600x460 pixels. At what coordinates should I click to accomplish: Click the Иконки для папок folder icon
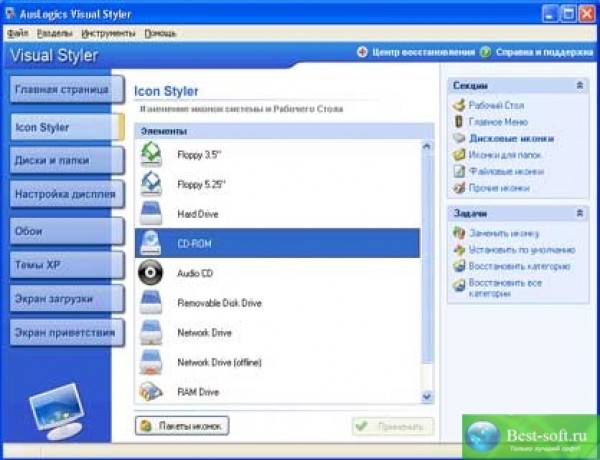coord(459,155)
